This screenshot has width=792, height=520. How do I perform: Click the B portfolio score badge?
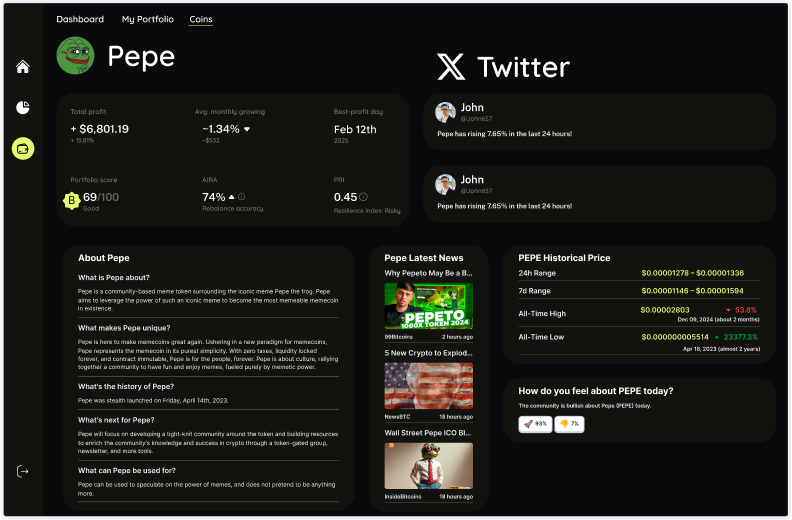[x=72, y=200]
